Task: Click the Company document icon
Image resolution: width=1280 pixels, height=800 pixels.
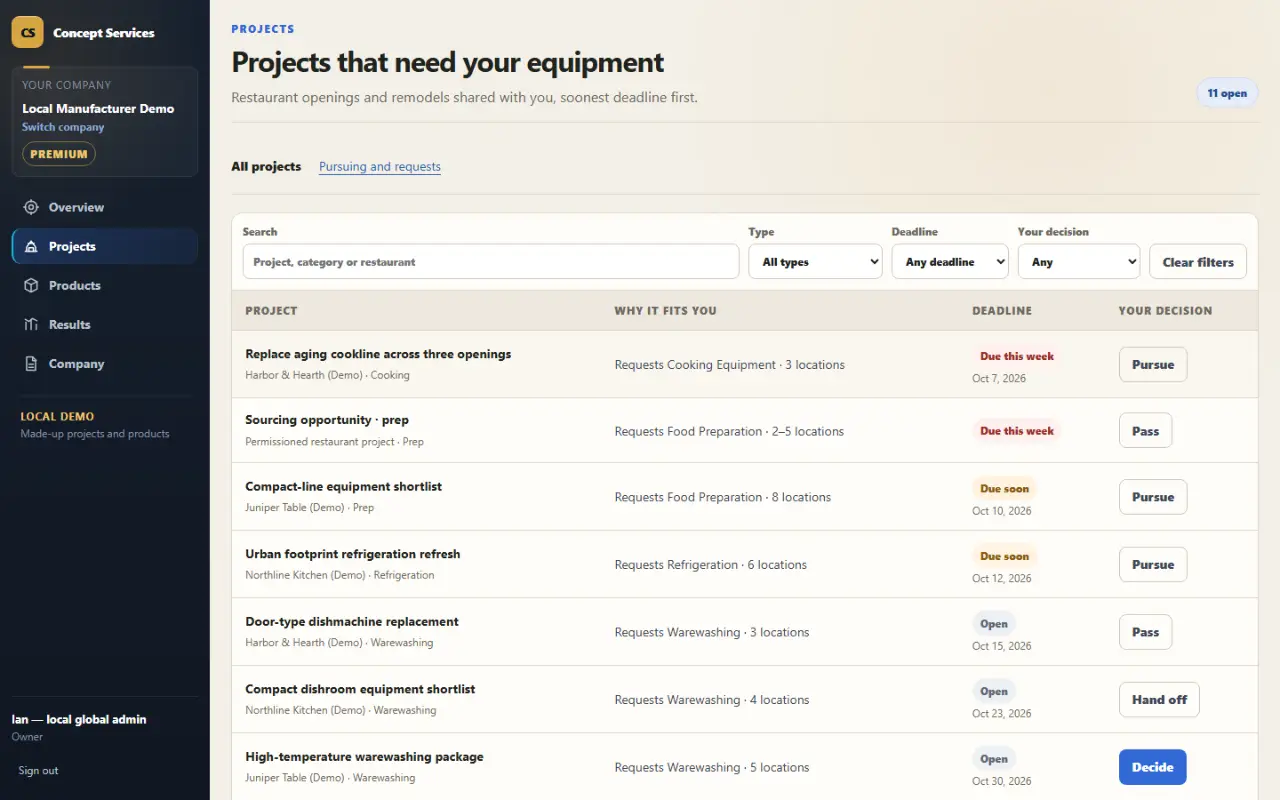Action: coord(31,364)
